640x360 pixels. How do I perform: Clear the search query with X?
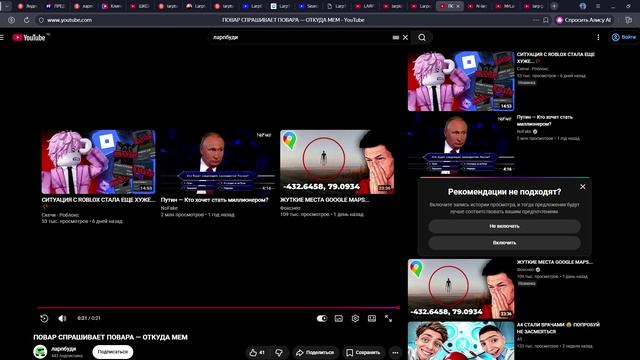point(405,38)
